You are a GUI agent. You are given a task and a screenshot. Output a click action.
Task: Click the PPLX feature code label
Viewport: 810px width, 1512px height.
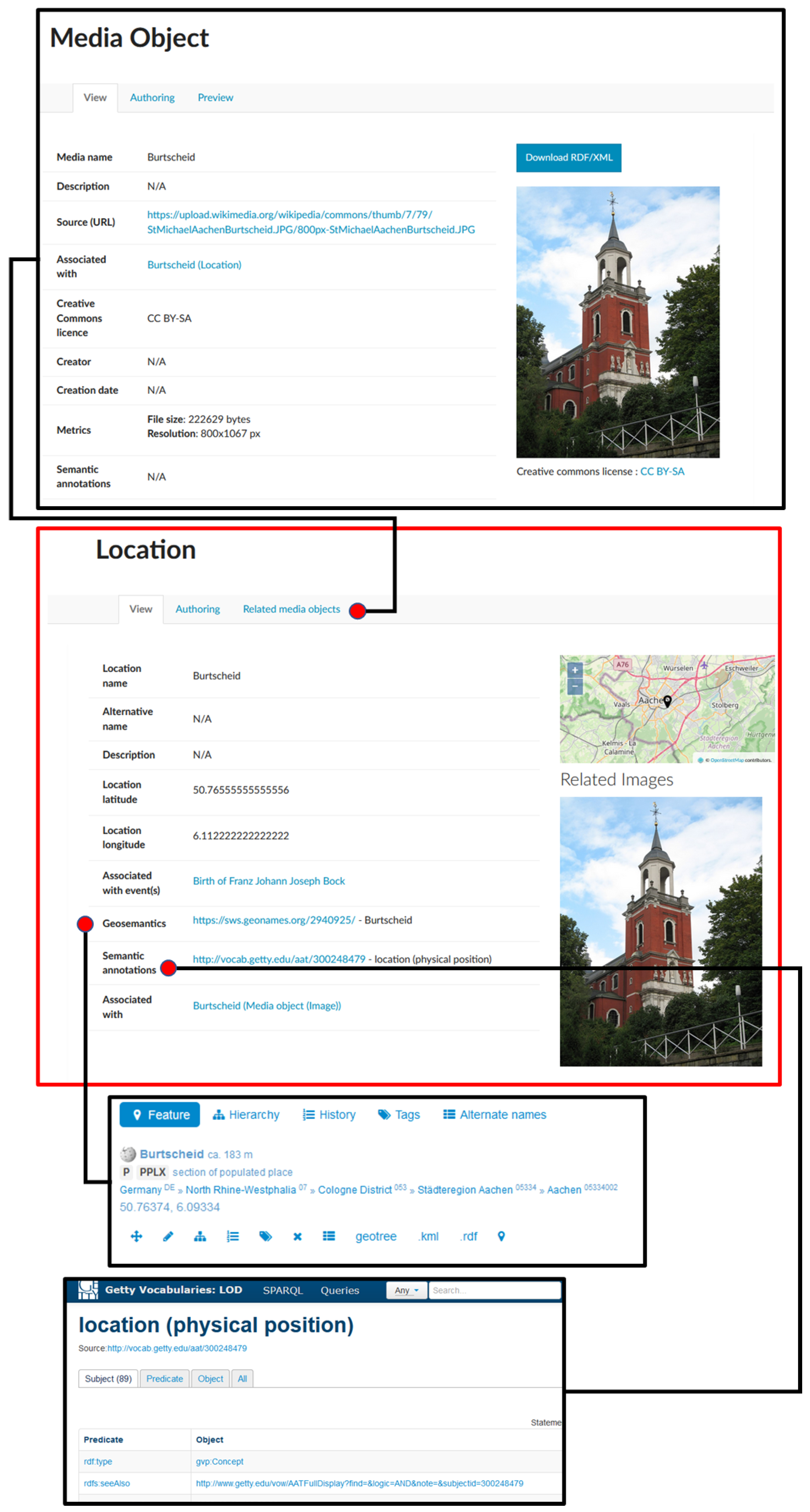tap(153, 1172)
